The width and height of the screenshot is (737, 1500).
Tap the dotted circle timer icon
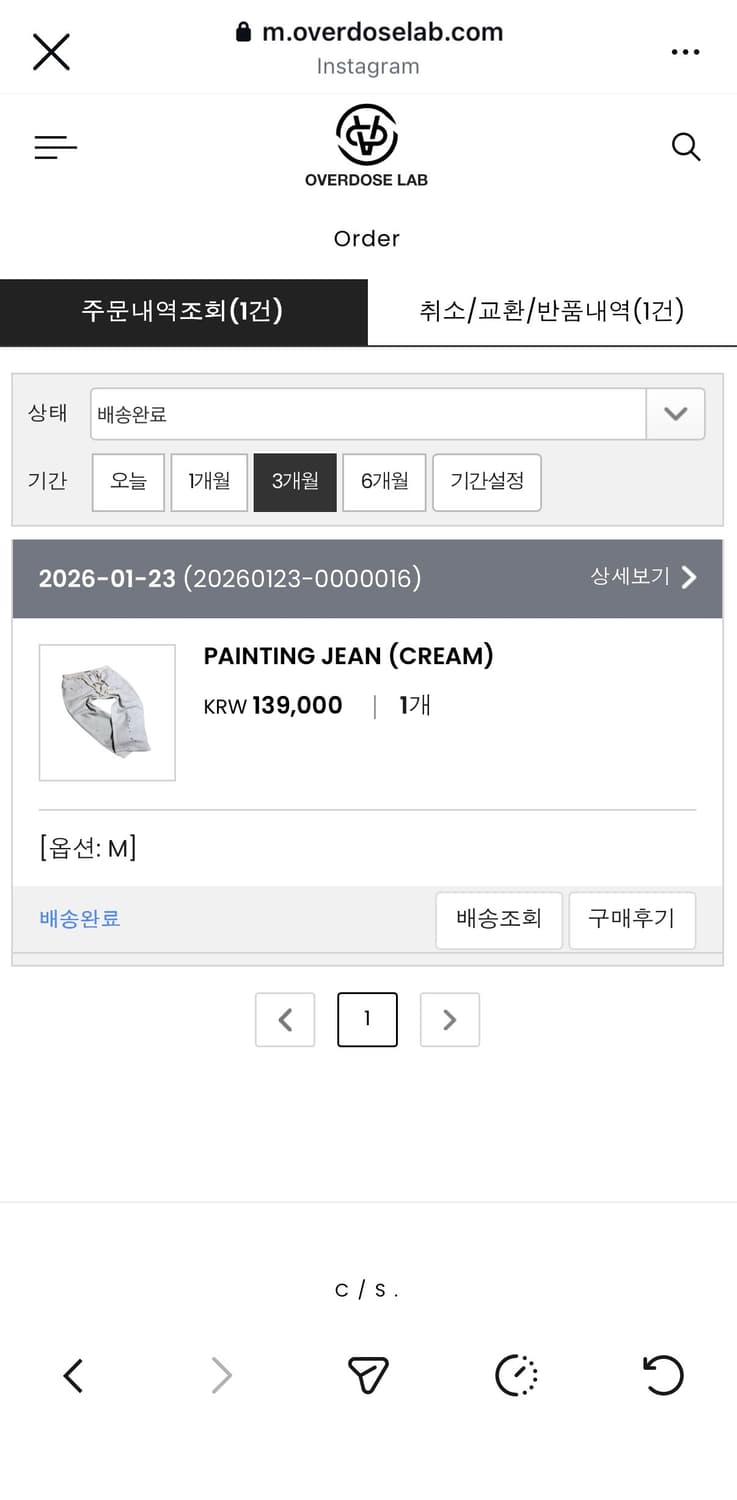click(516, 1376)
